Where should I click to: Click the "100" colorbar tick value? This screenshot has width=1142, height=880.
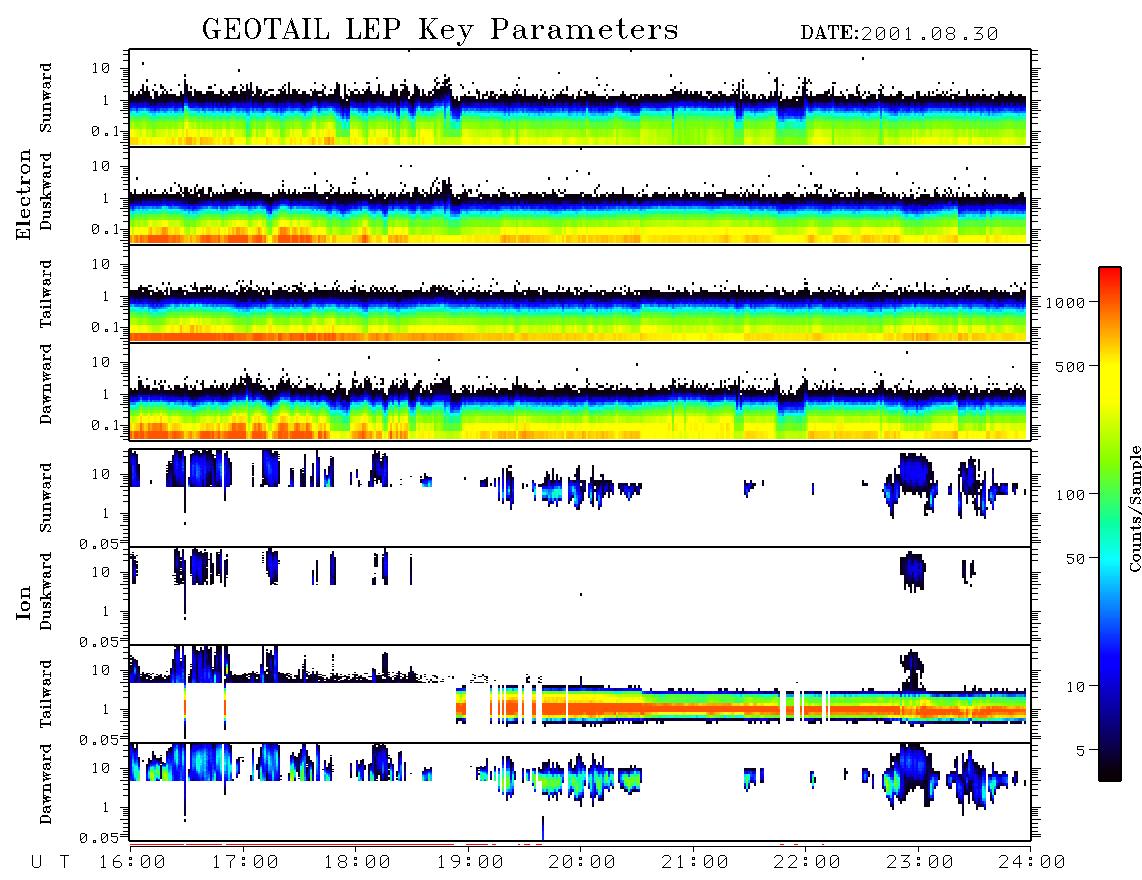(x=1070, y=495)
